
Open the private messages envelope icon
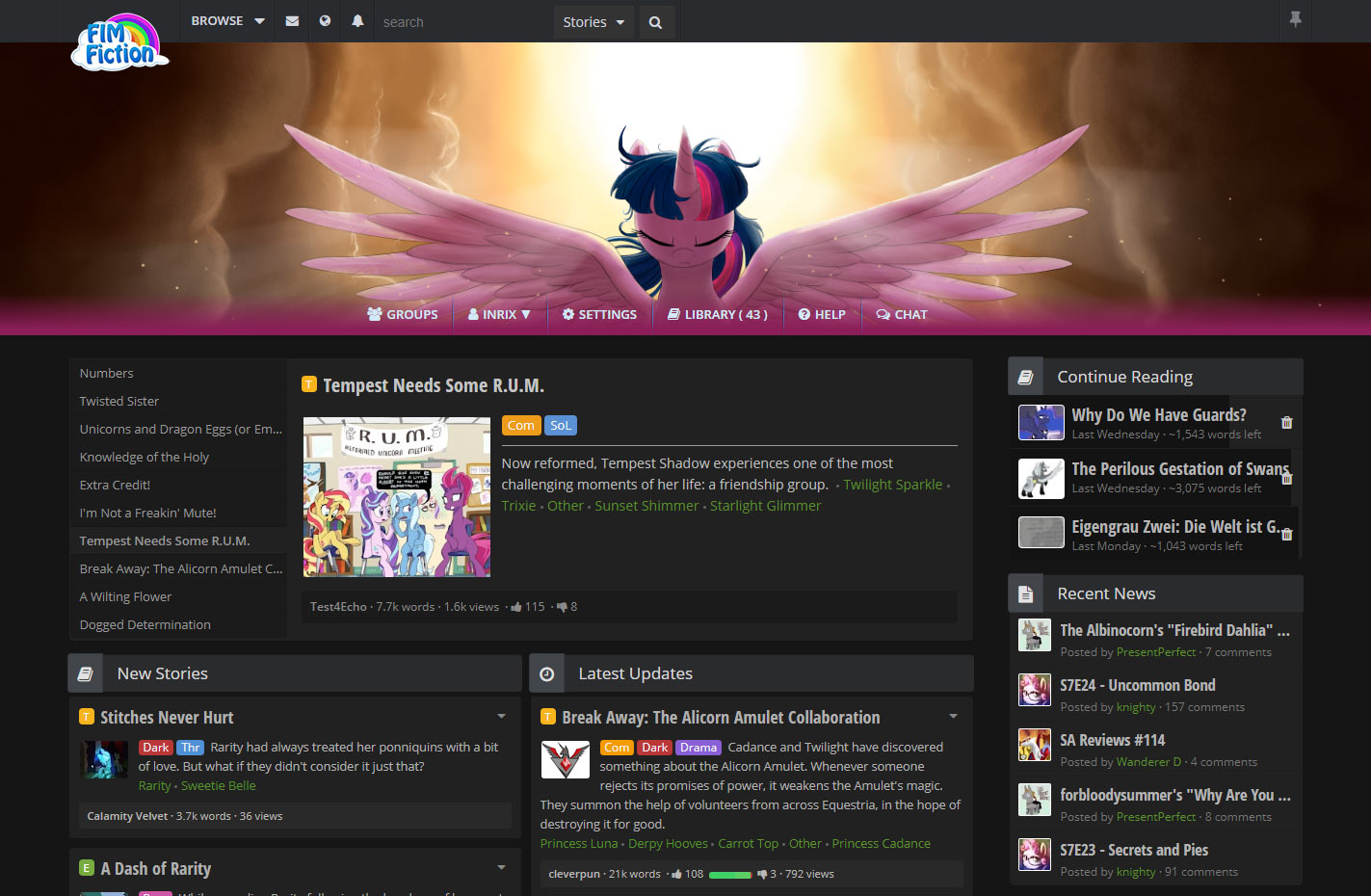pyautogui.click(x=292, y=21)
